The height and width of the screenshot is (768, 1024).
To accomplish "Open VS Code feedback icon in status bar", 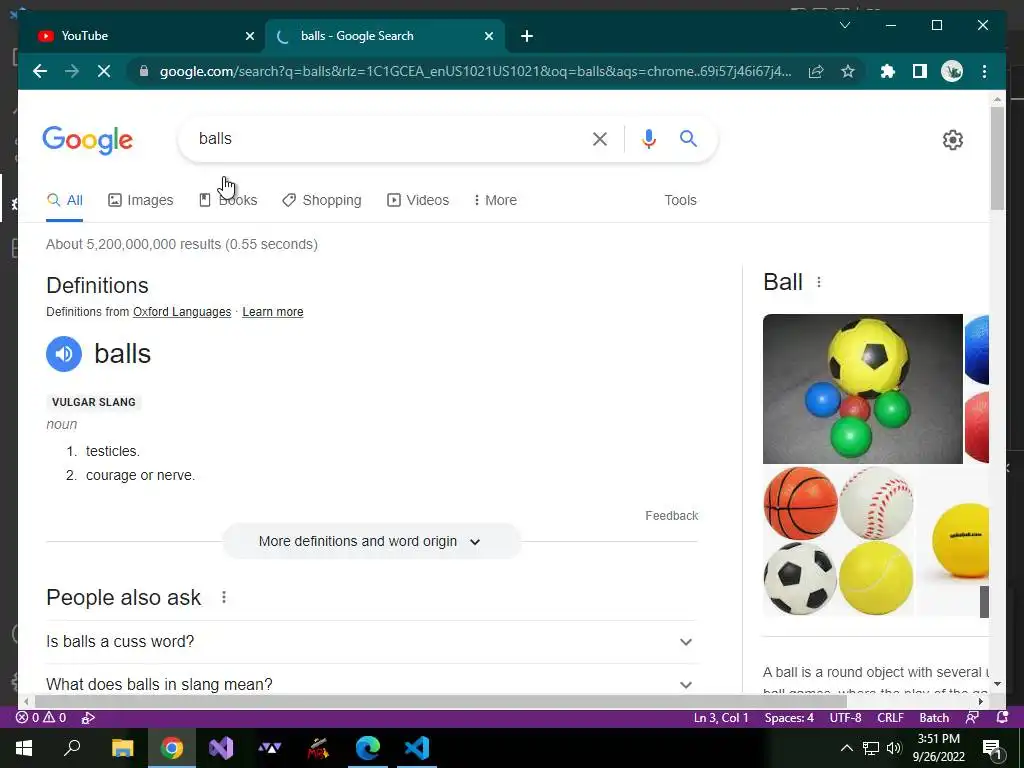I will (x=972, y=718).
